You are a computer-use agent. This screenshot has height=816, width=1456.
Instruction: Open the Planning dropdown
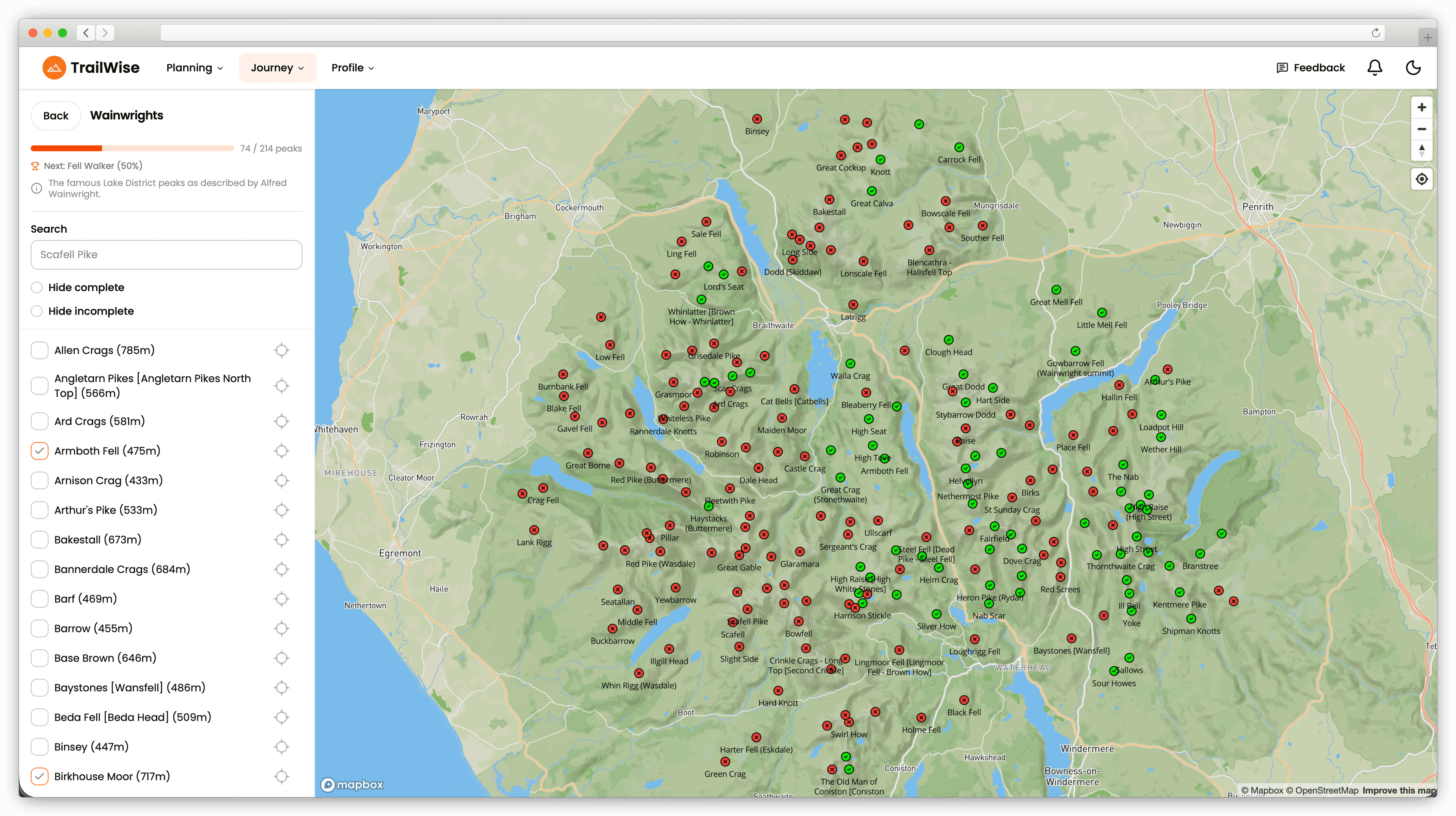coord(195,67)
